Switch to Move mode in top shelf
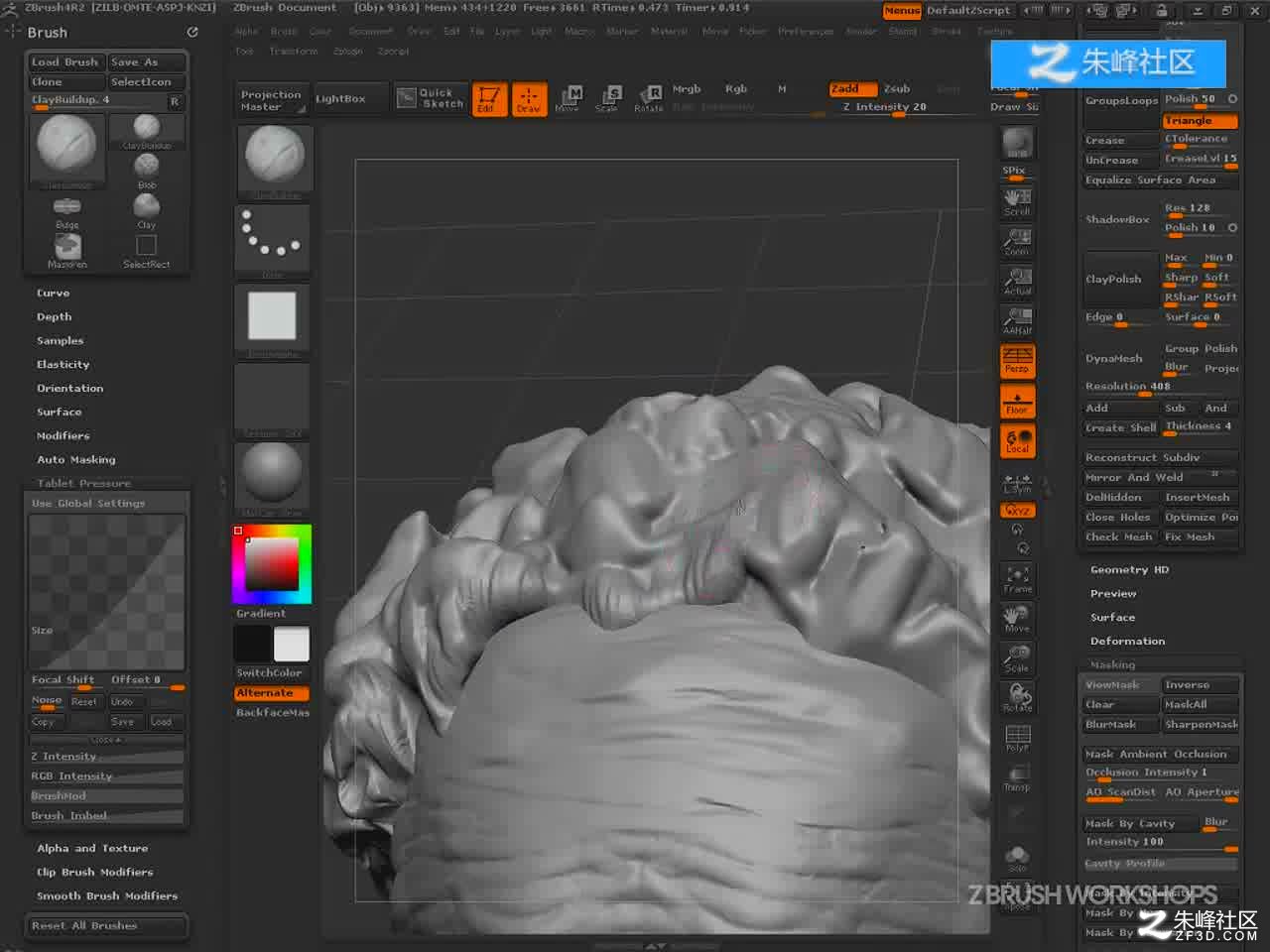The width and height of the screenshot is (1270, 952). click(x=568, y=99)
